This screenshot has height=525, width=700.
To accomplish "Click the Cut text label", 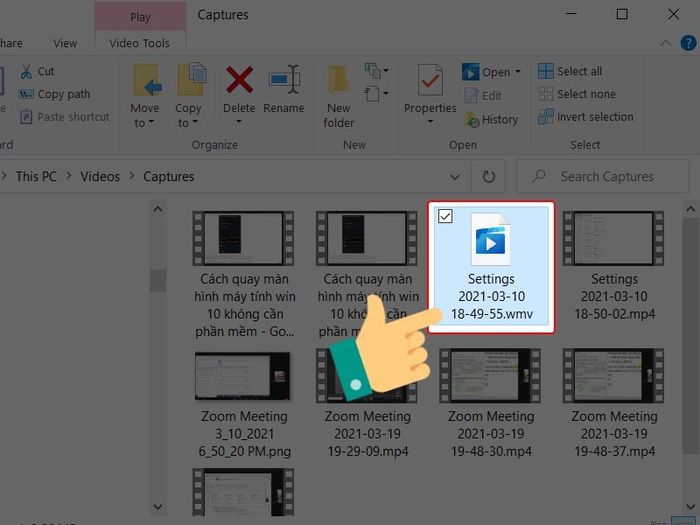I will [46, 71].
